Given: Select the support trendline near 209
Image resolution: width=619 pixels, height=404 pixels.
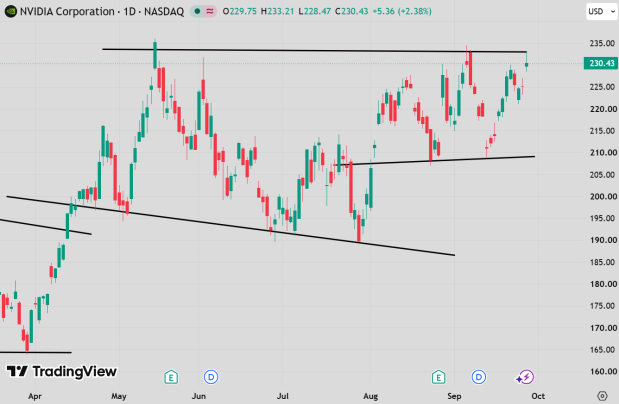Looking at the screenshot, I should click(x=434, y=160).
